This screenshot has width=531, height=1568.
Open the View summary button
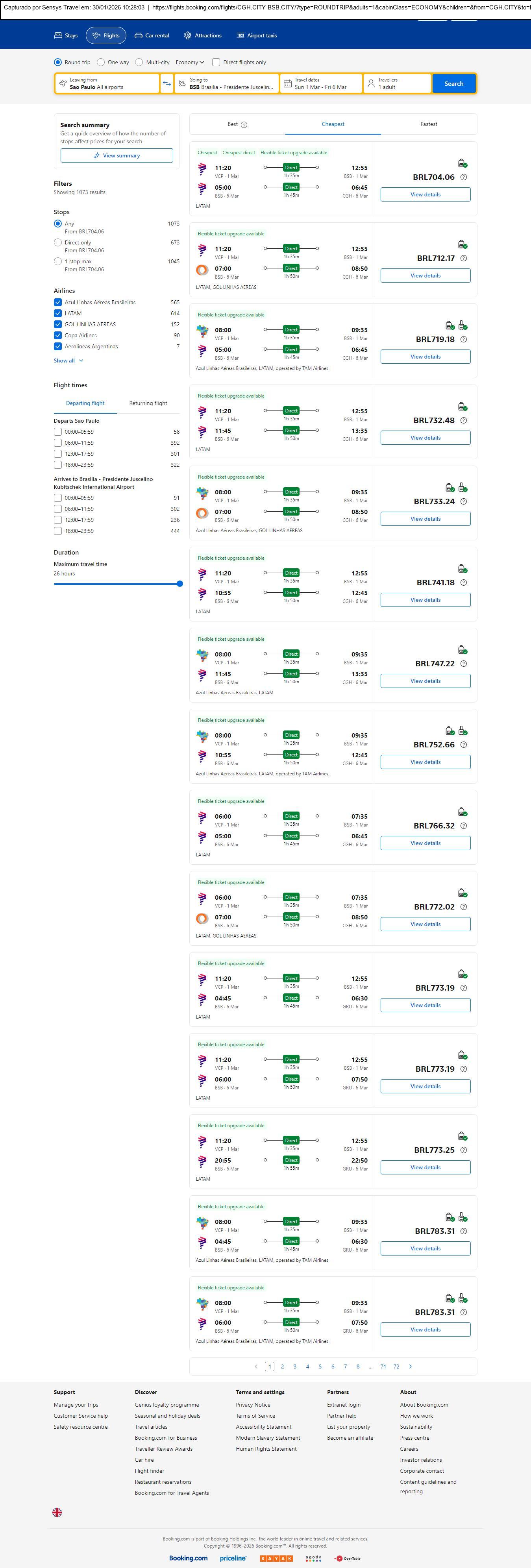116,156
